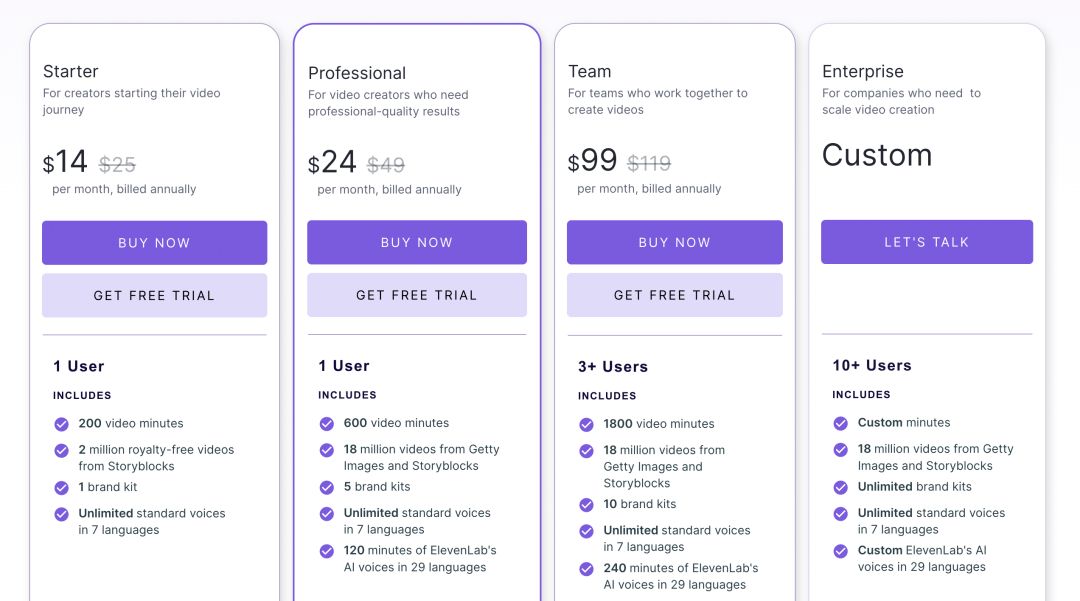Click Let's Talk for Enterprise plan
This screenshot has height=601, width=1080.
pyautogui.click(x=926, y=242)
